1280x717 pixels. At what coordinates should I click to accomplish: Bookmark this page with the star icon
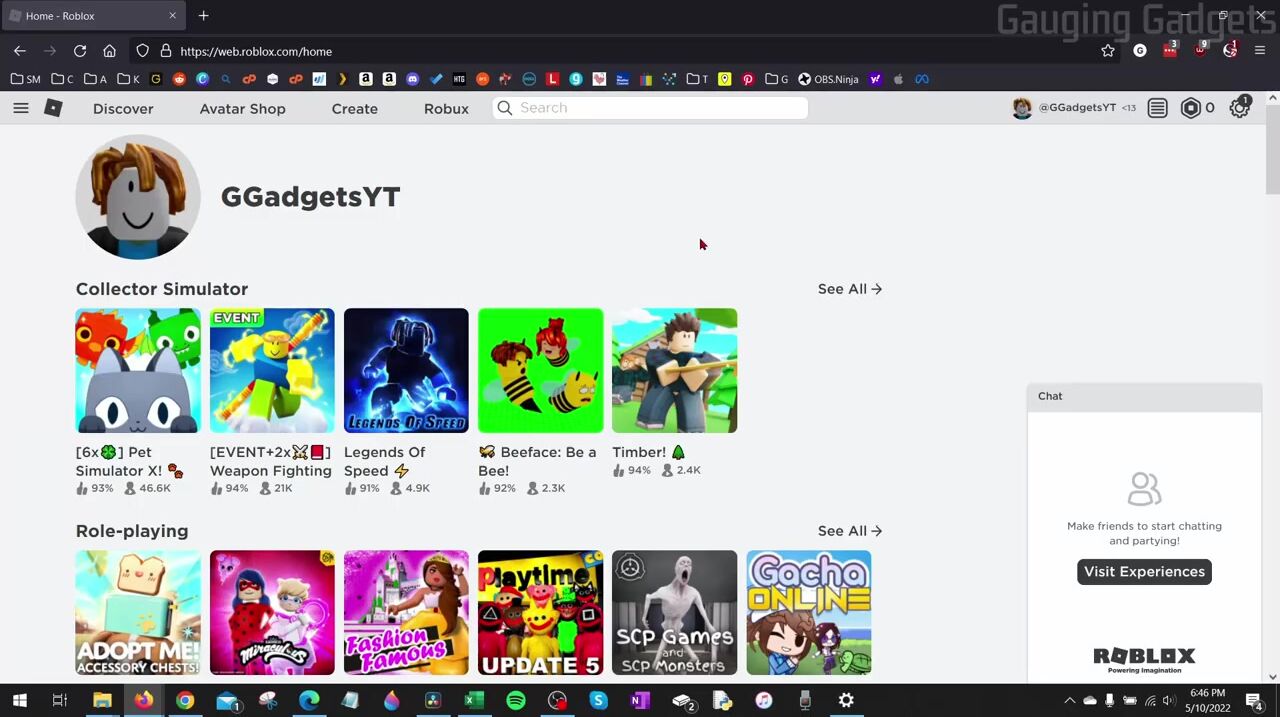pos(1107,51)
